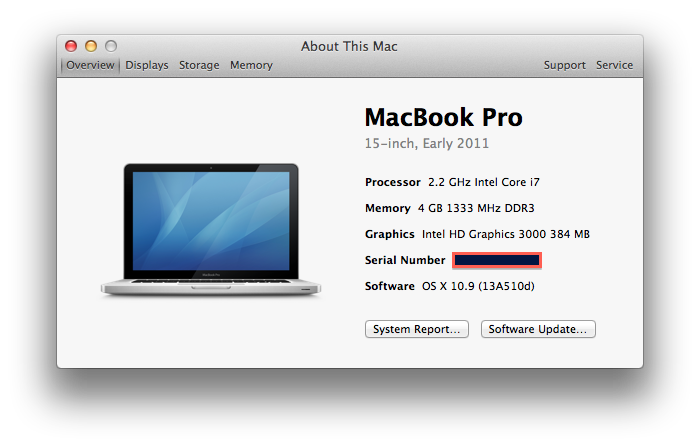Open the Displays tab
The height and width of the screenshot is (447, 700).
click(146, 65)
